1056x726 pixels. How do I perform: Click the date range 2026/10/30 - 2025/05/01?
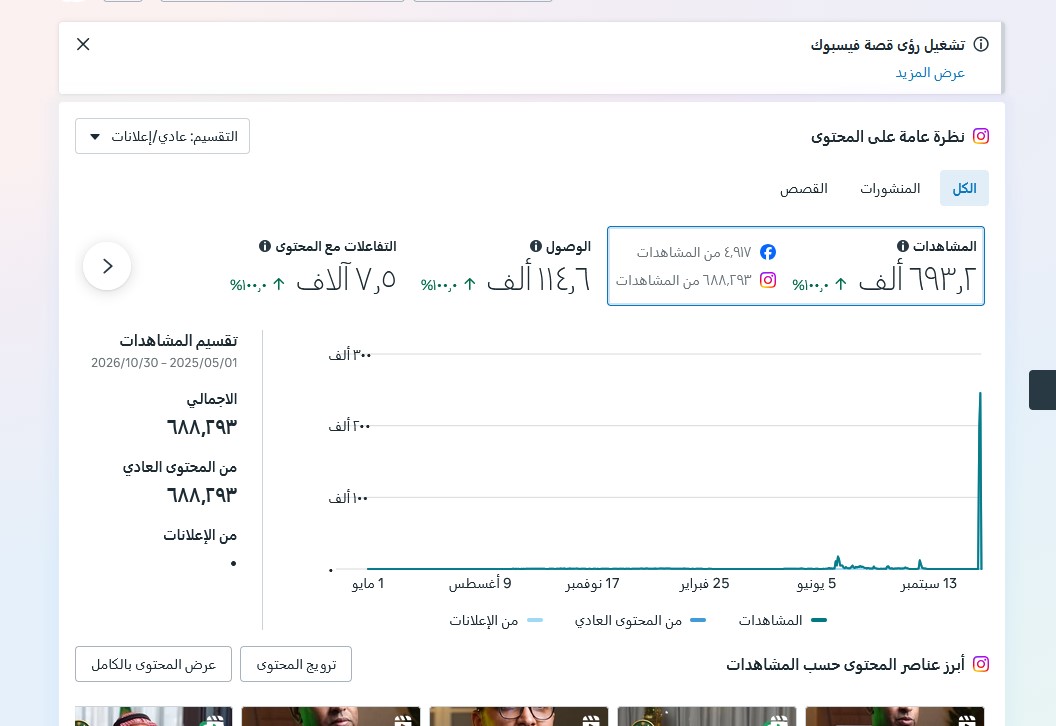click(164, 362)
